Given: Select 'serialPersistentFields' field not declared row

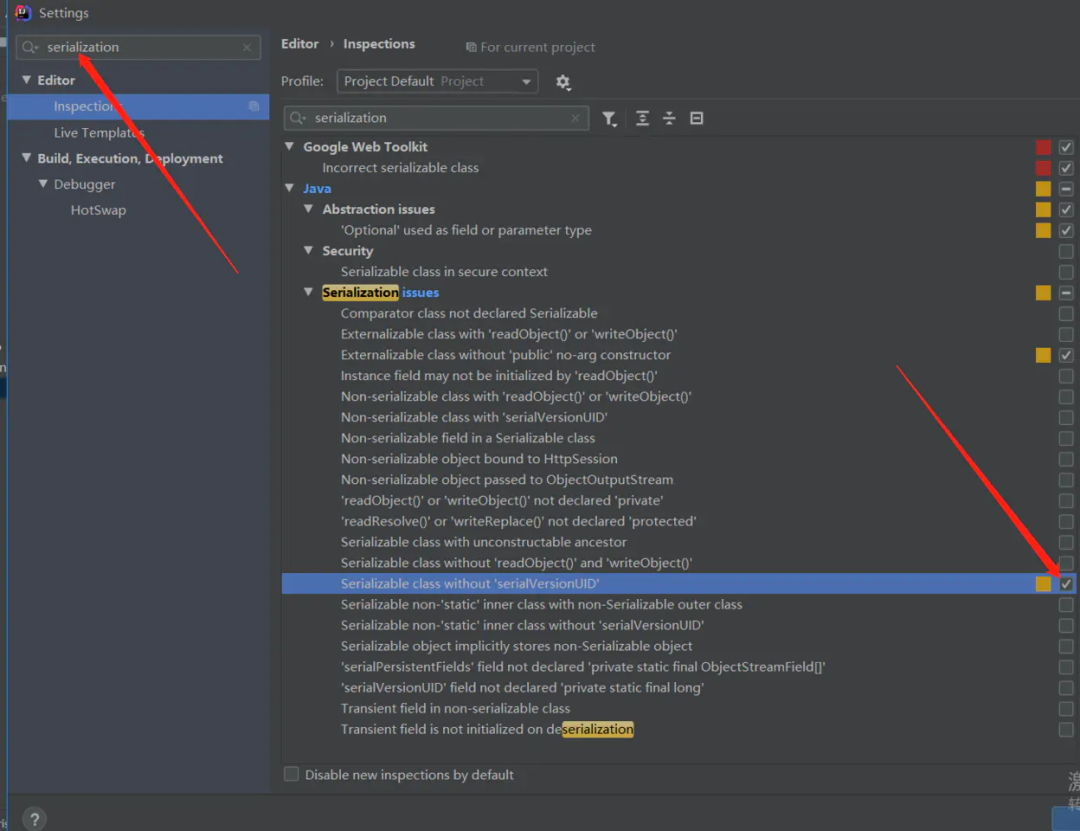Looking at the screenshot, I should point(583,667).
